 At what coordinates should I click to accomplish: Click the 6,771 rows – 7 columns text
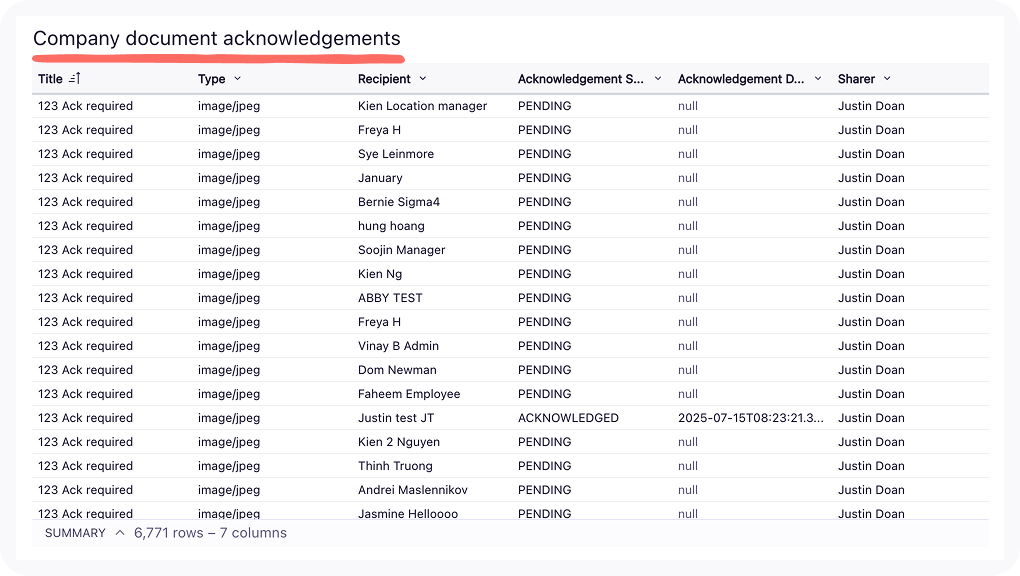pos(210,533)
